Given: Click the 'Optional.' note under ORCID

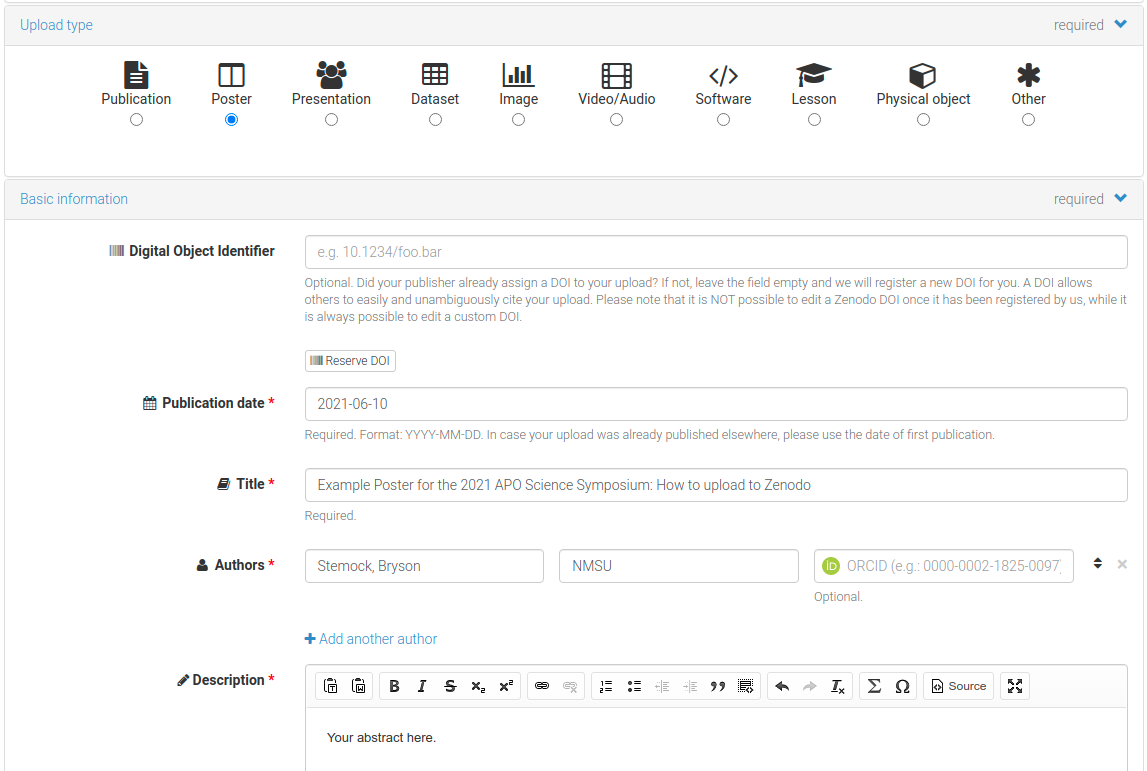Looking at the screenshot, I should [x=838, y=597].
